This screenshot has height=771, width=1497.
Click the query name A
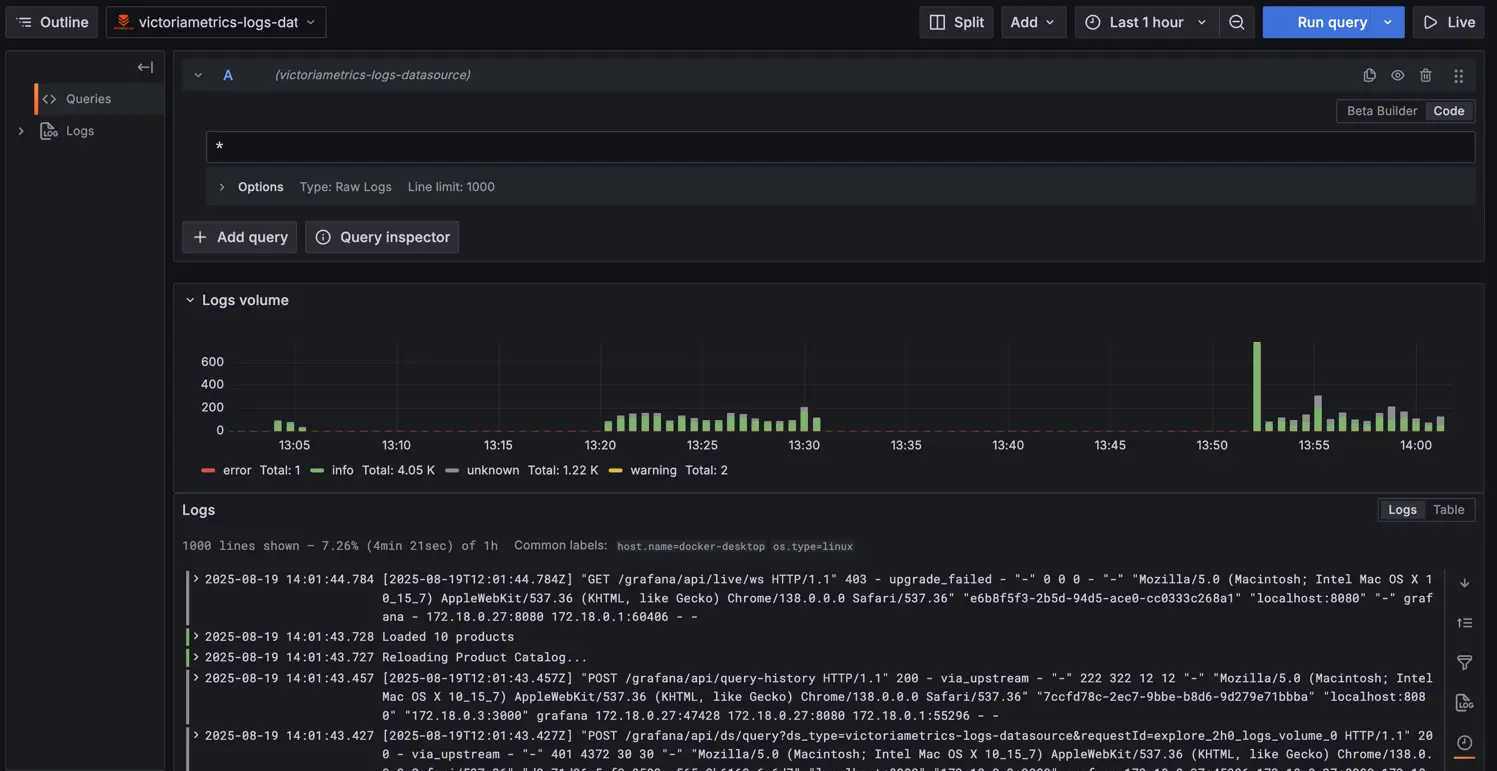pos(228,75)
